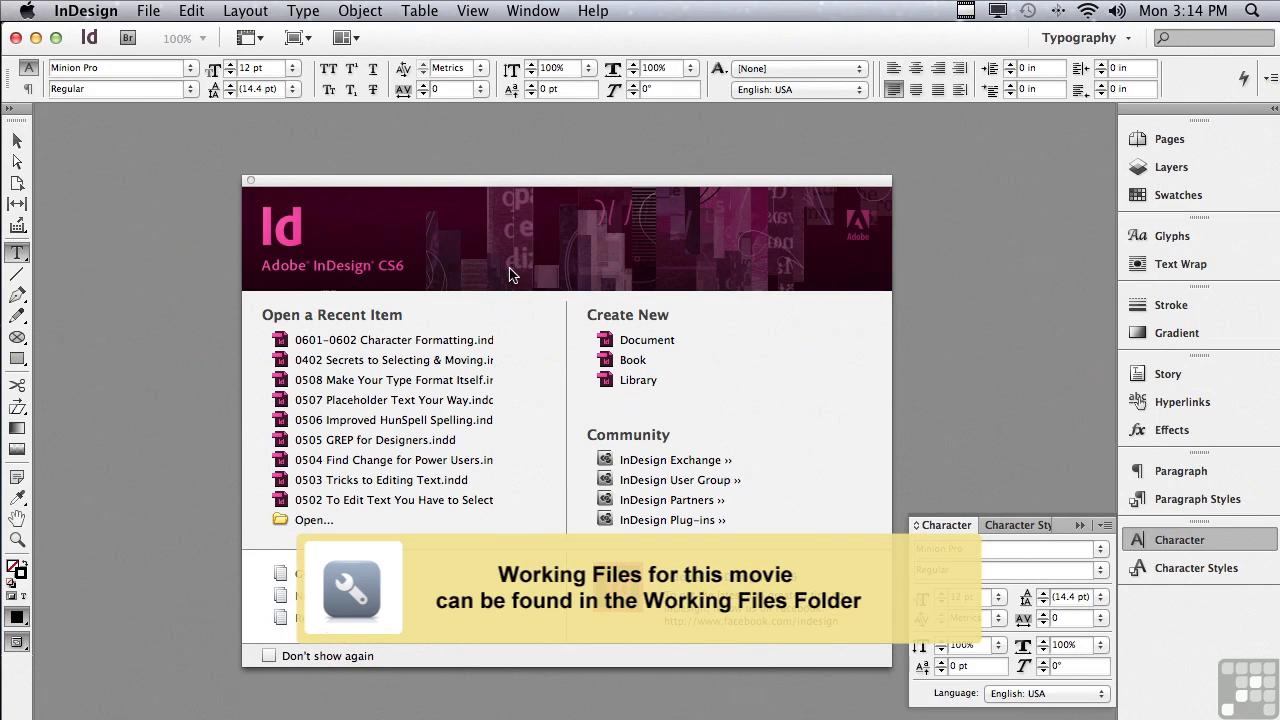Screen dimensions: 1280x720
Task: Toggle Strikethrough formatting
Action: [373, 90]
